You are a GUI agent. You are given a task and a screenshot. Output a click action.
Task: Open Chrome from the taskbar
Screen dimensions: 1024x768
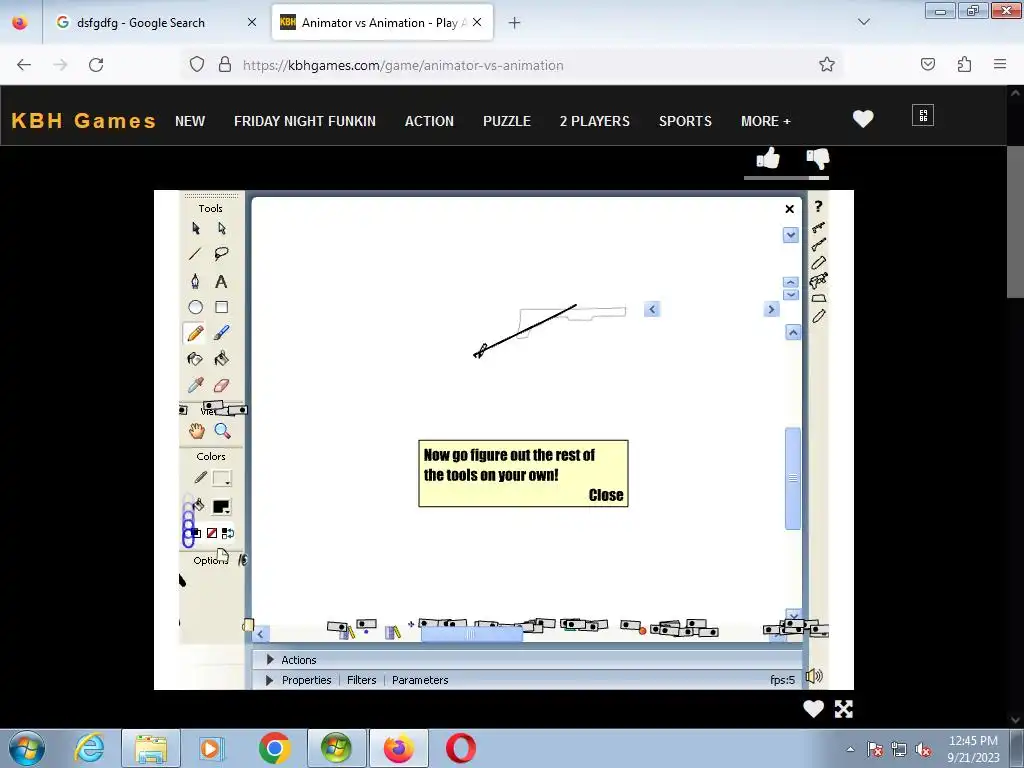click(274, 748)
